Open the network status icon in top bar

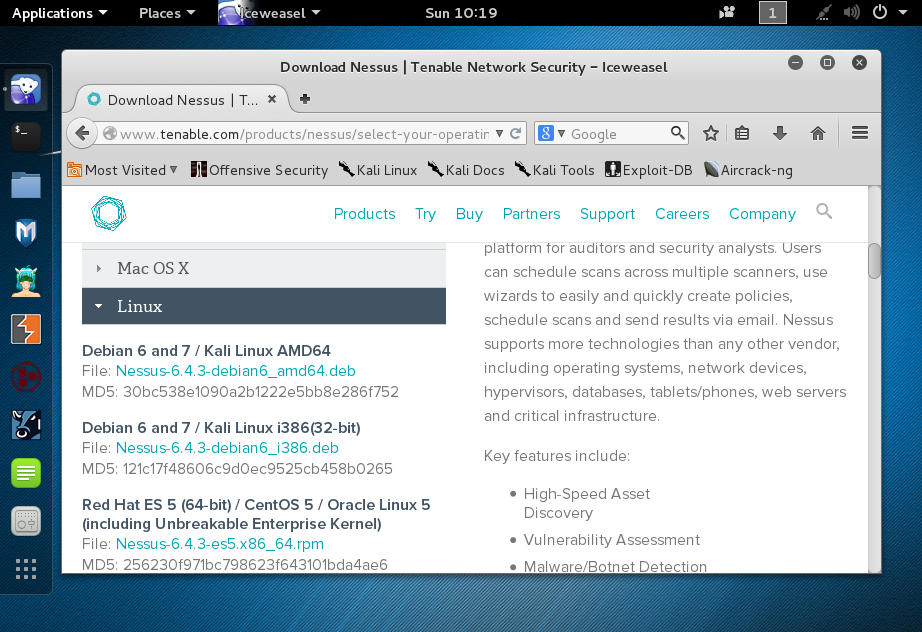point(823,12)
